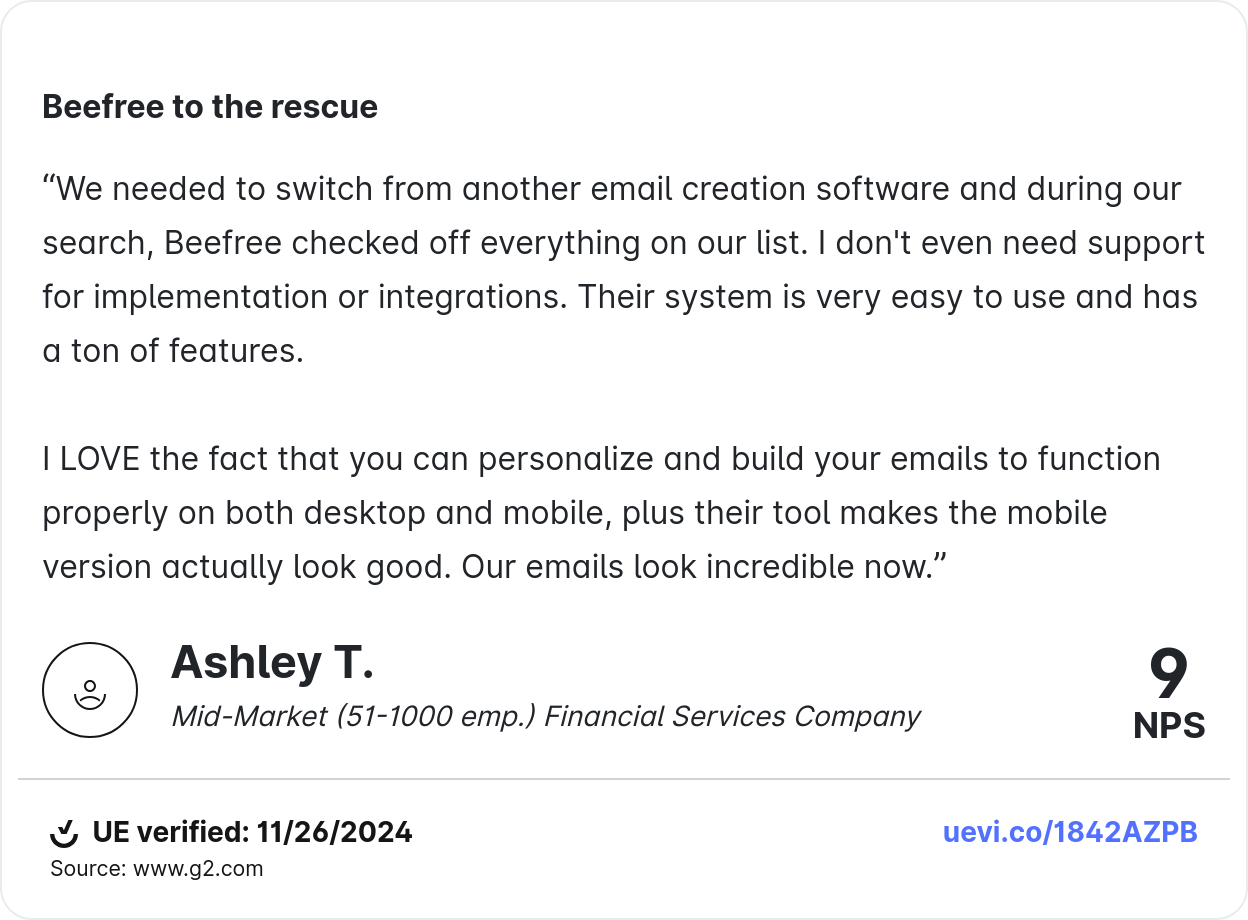This screenshot has height=920, width=1248.
Task: Click the "Source:" label text
Action: (x=88, y=869)
